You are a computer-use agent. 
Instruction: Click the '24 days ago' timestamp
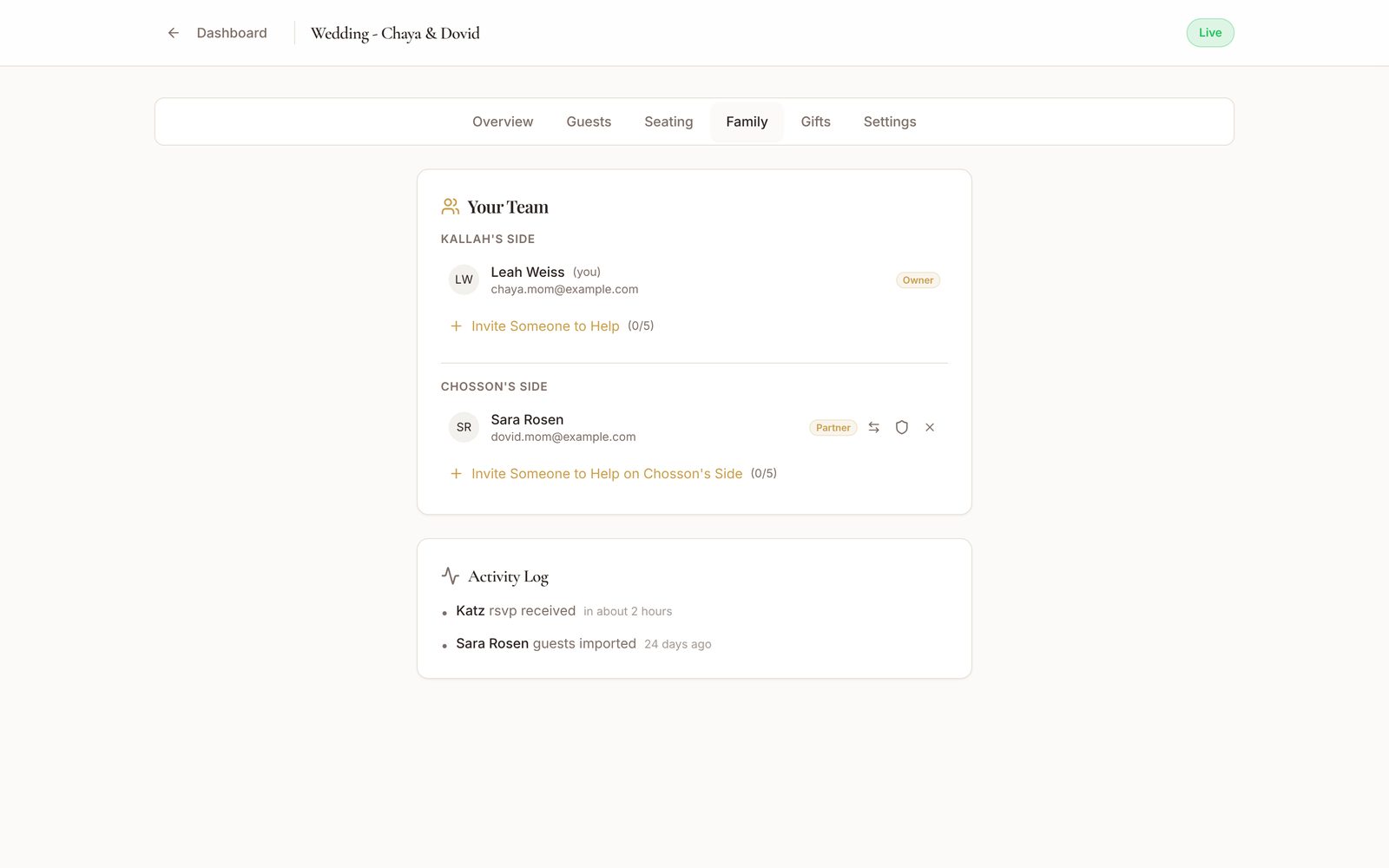pos(678,644)
